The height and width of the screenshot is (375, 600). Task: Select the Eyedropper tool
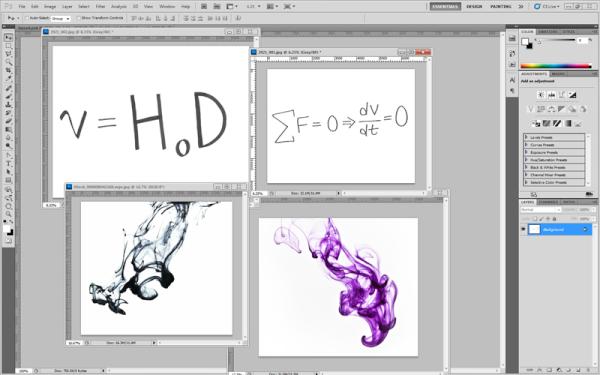coord(8,79)
